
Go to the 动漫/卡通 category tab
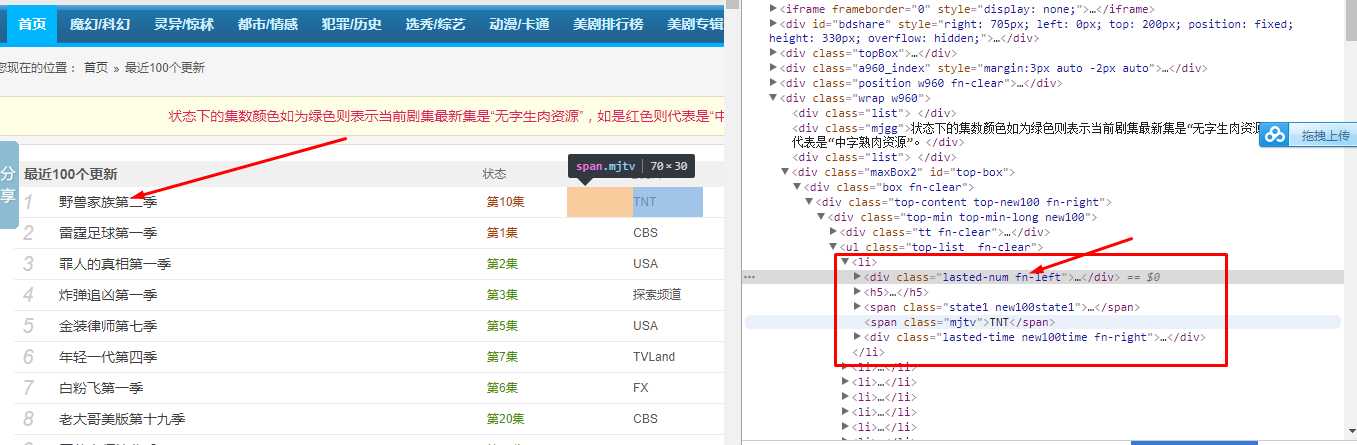click(520, 24)
